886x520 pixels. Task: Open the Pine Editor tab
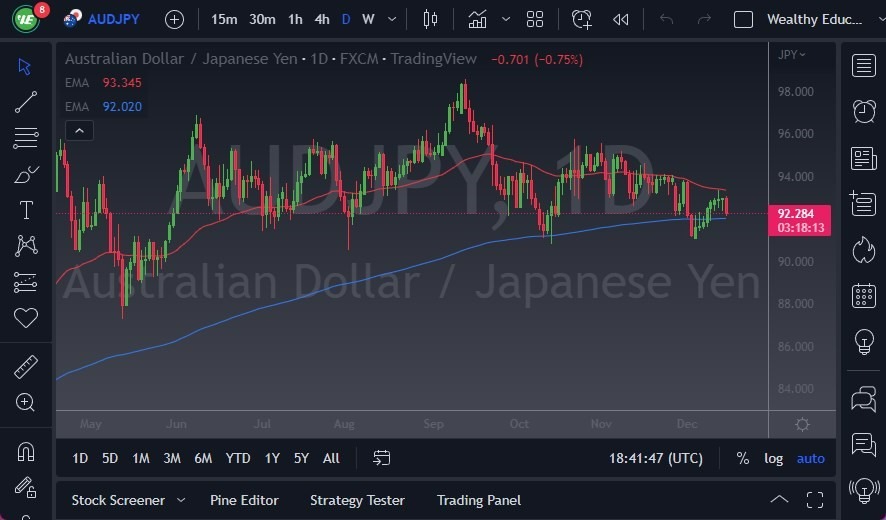coord(244,500)
